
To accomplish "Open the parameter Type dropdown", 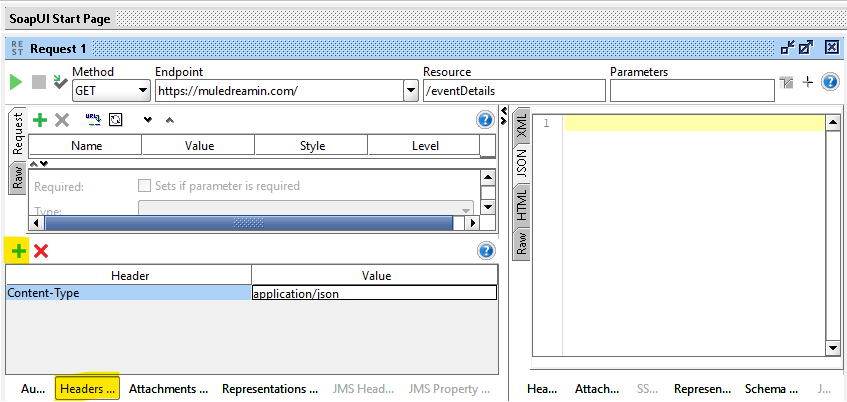I will 466,210.
